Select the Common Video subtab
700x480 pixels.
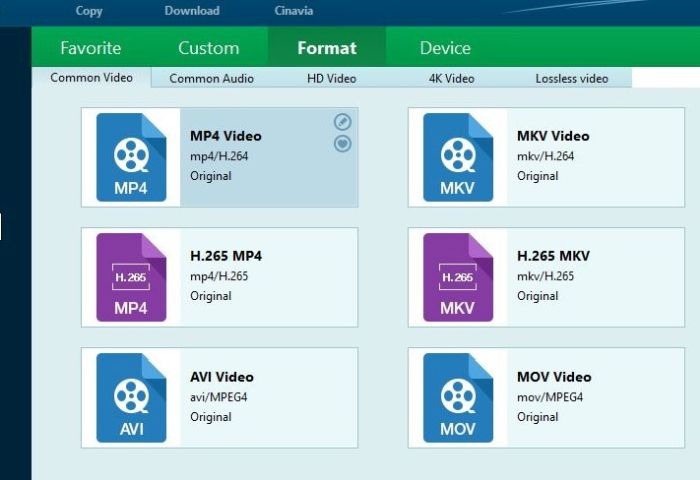[91, 78]
